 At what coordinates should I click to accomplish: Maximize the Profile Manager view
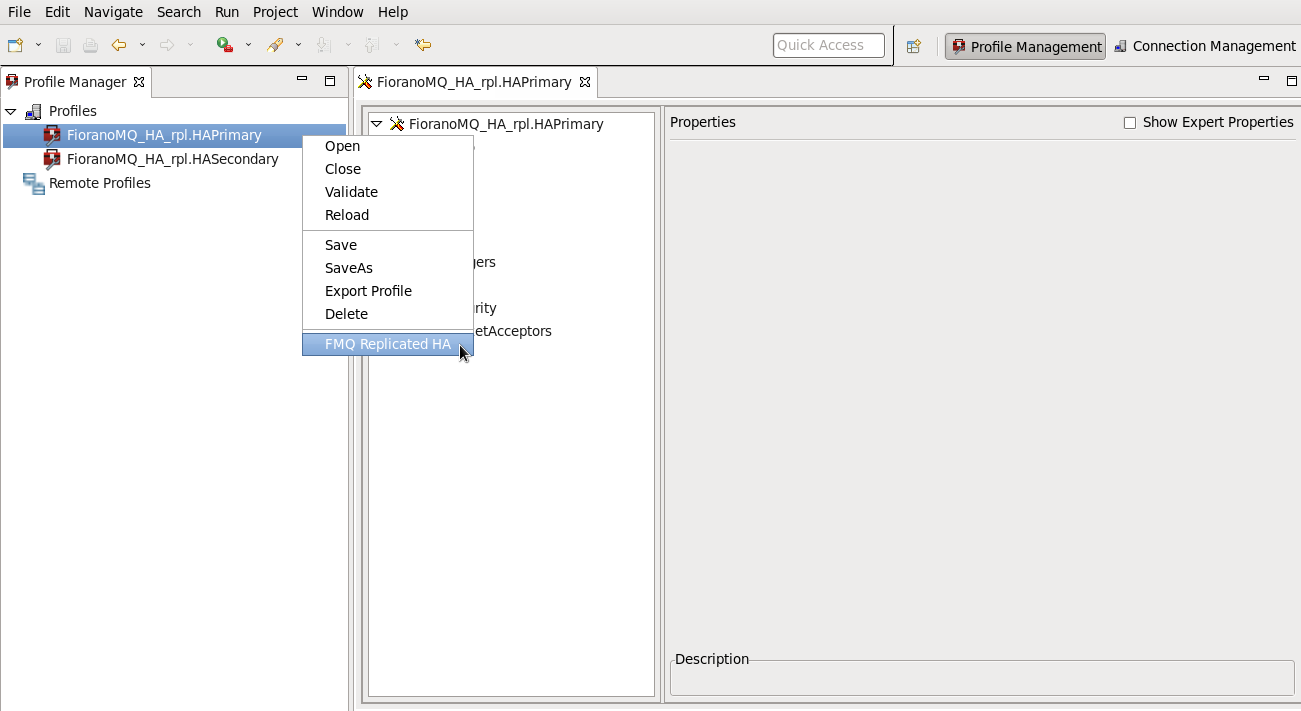(330, 81)
